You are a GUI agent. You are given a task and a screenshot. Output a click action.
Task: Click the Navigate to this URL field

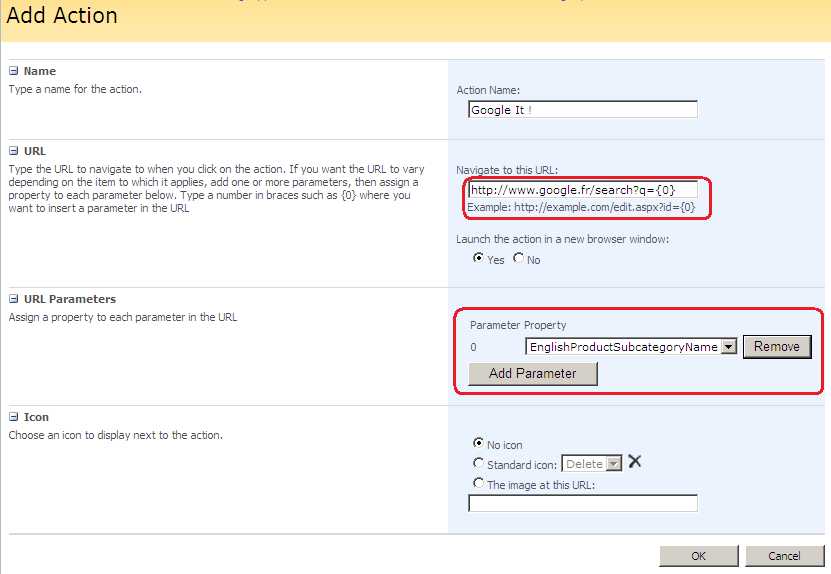(582, 190)
